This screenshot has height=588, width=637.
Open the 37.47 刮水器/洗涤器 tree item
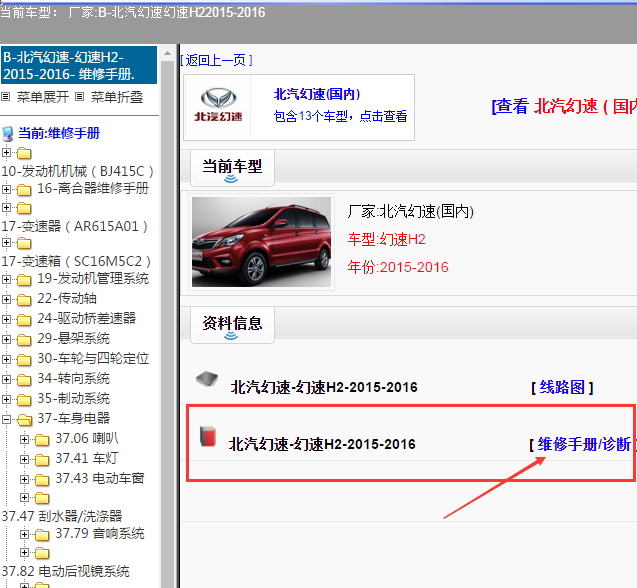click(62, 516)
